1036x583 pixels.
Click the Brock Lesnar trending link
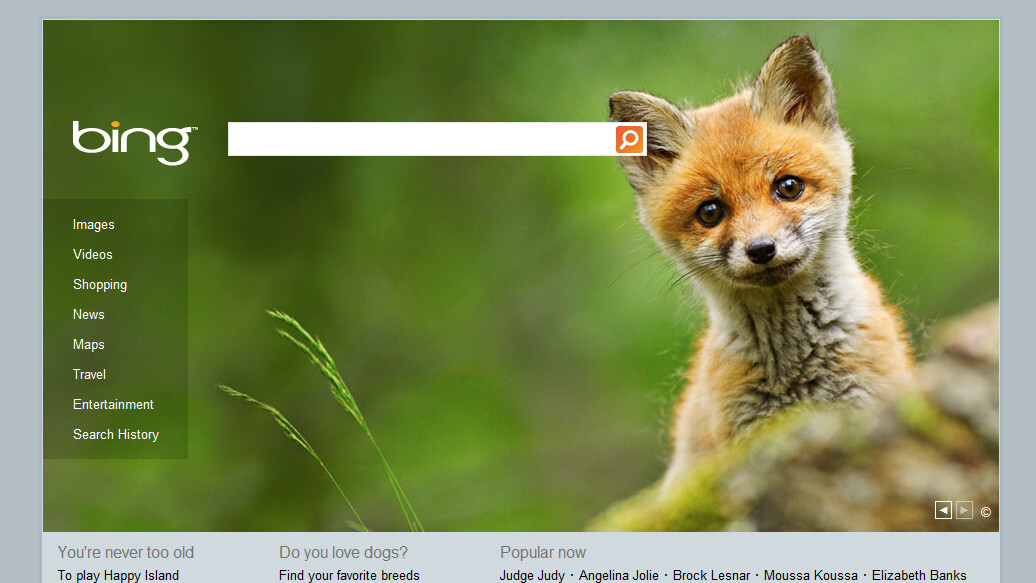pyautogui.click(x=711, y=575)
